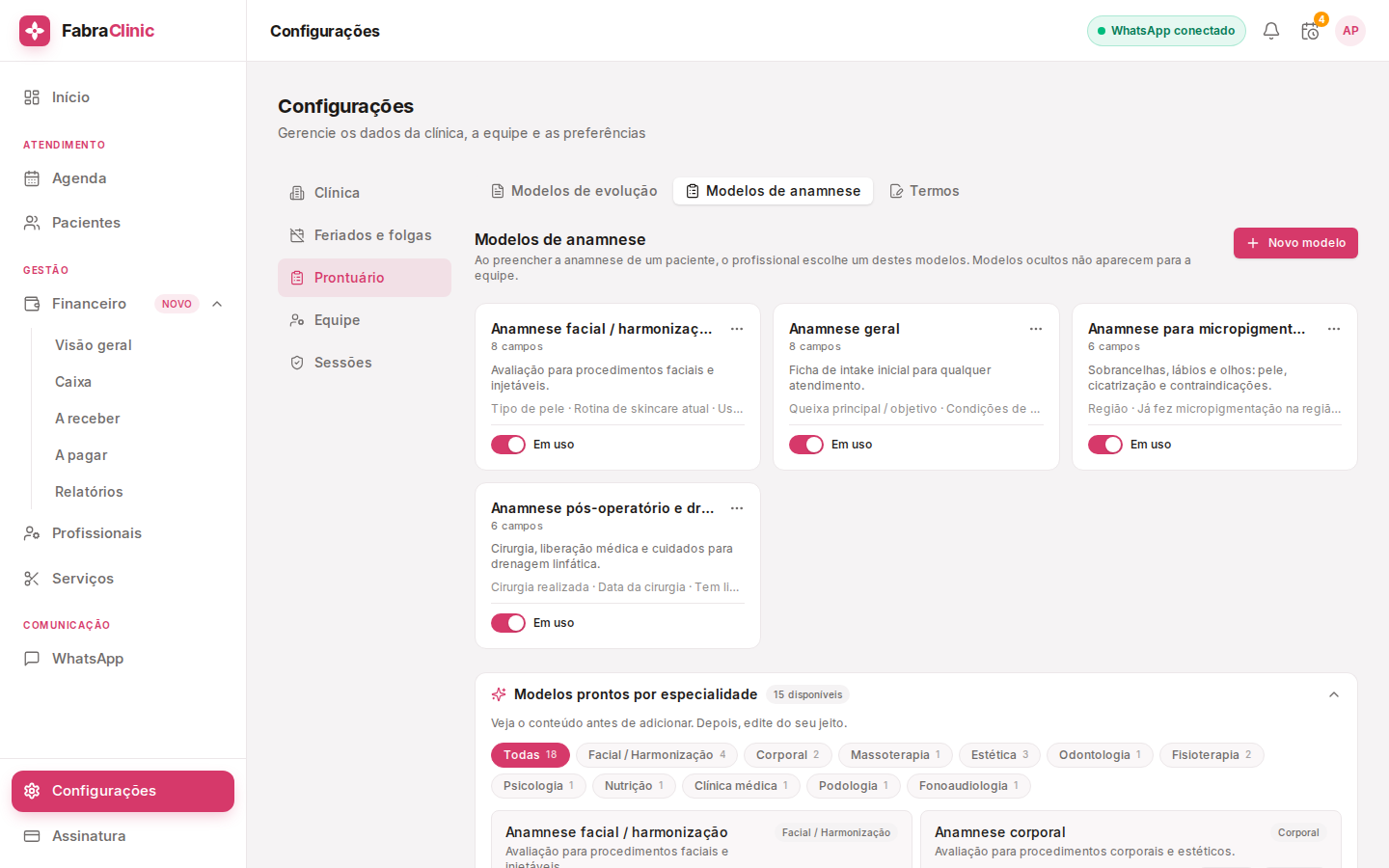1389x868 pixels.
Task: Open the Anamnese corporal template card
Action: [x=1130, y=840]
